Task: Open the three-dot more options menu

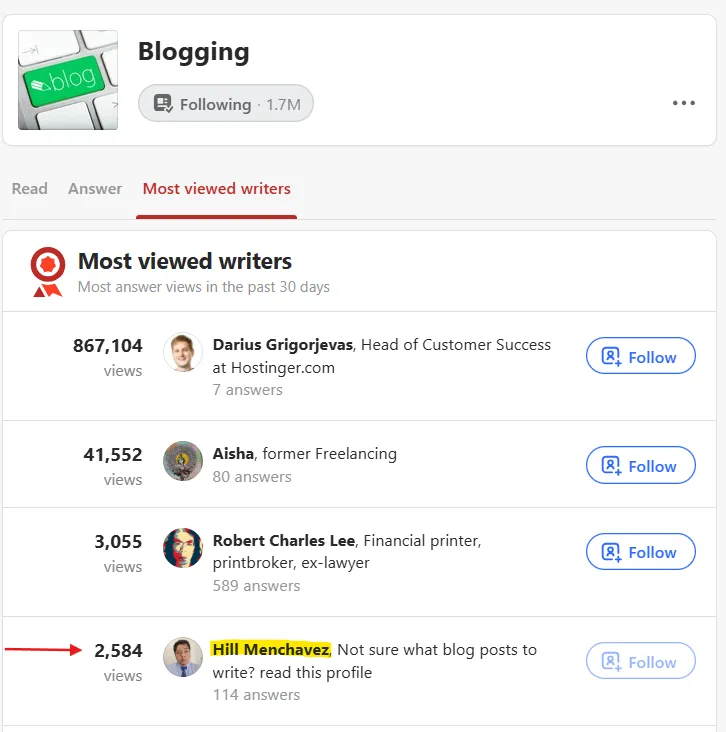Action: [684, 103]
